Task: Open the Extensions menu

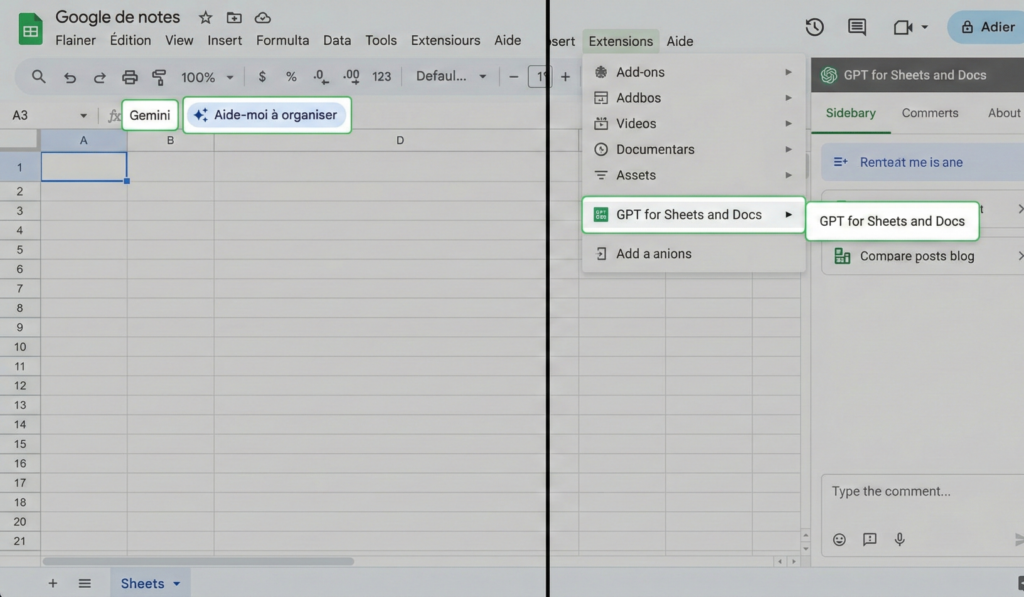Action: point(620,41)
